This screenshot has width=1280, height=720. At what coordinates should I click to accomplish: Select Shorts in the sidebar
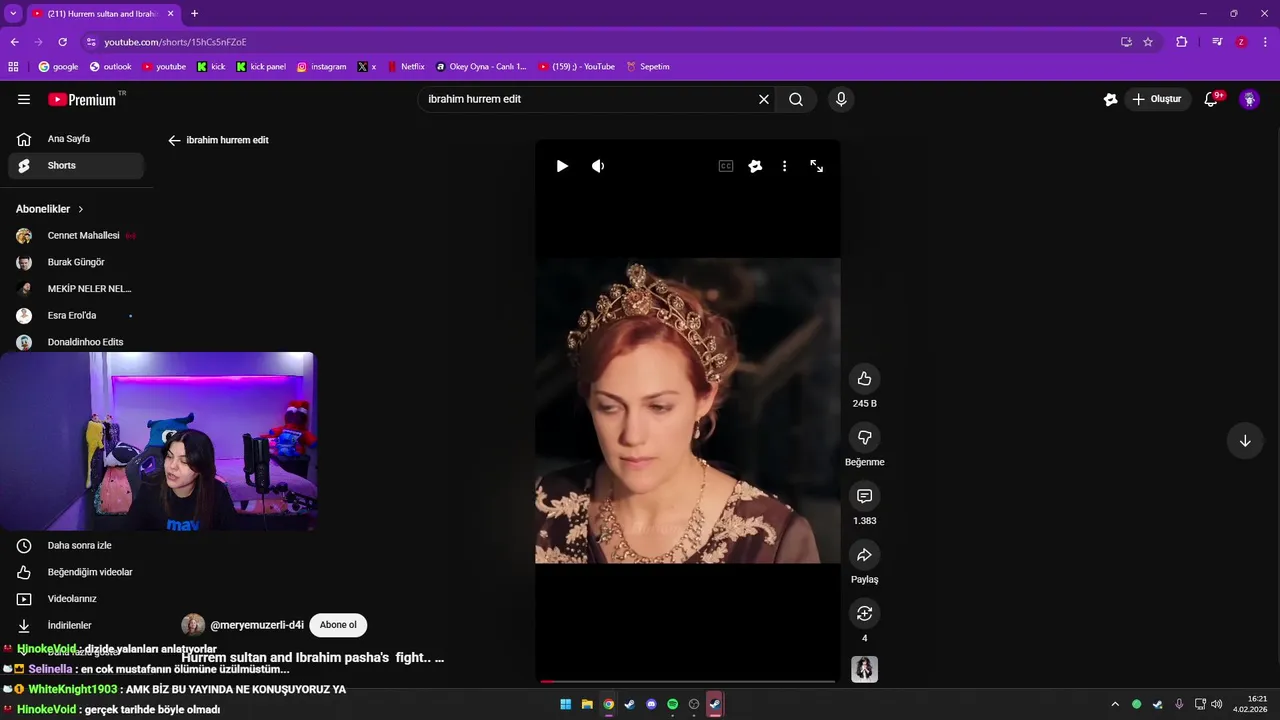[76, 166]
